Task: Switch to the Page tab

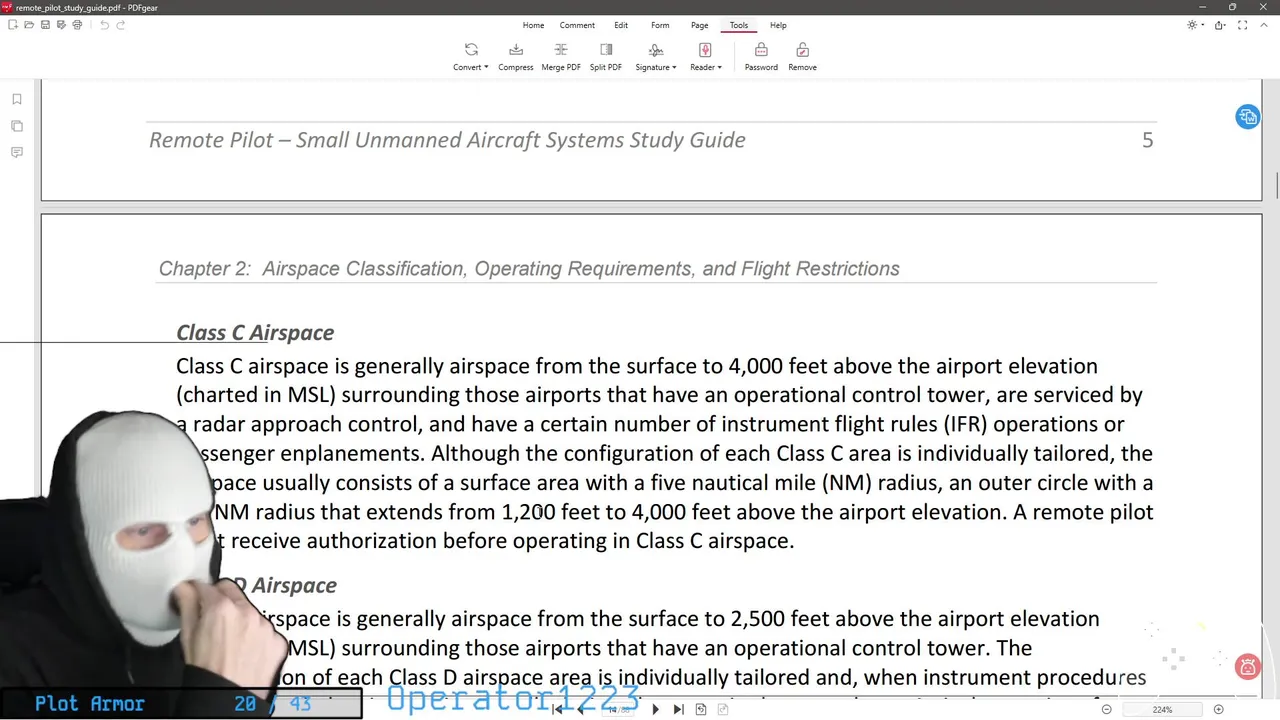Action: 699,25
